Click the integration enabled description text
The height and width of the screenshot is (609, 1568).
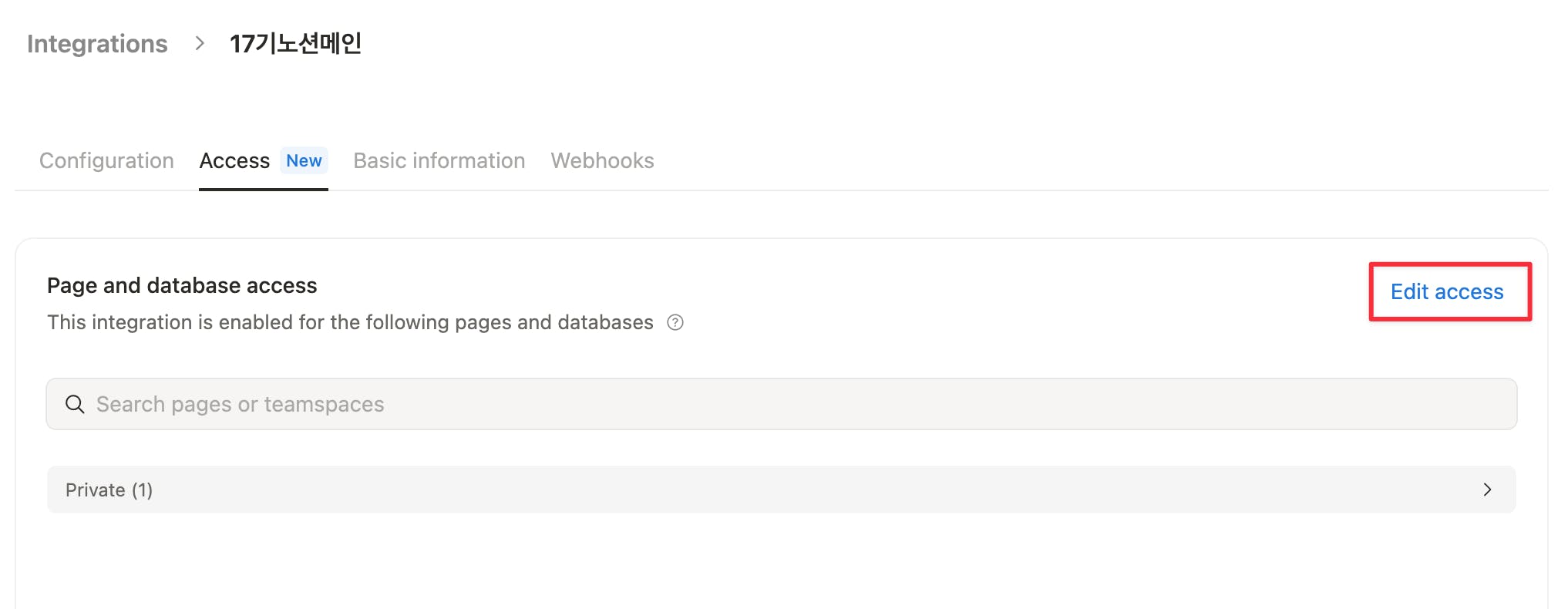point(350,322)
